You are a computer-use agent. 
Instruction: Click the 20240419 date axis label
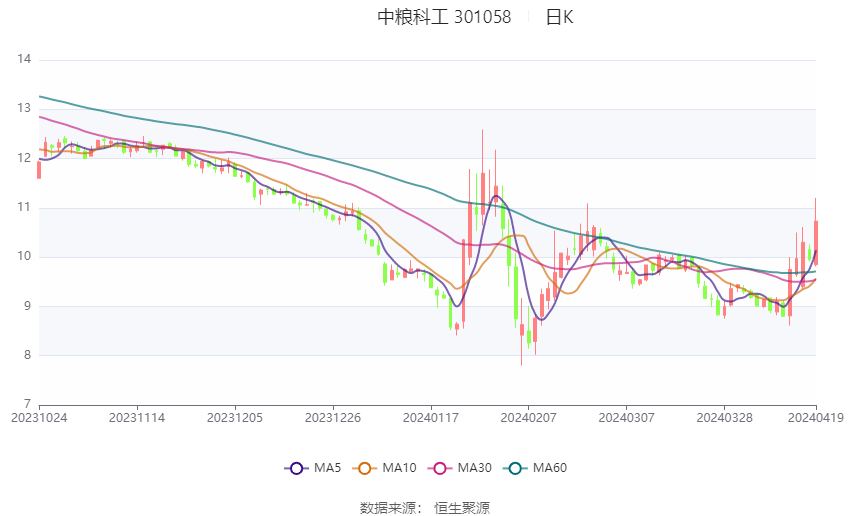pyautogui.click(x=816, y=418)
